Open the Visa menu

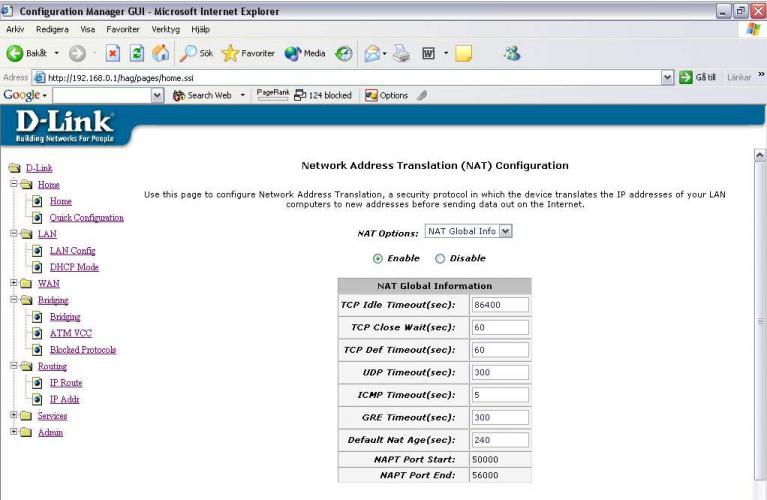point(88,29)
